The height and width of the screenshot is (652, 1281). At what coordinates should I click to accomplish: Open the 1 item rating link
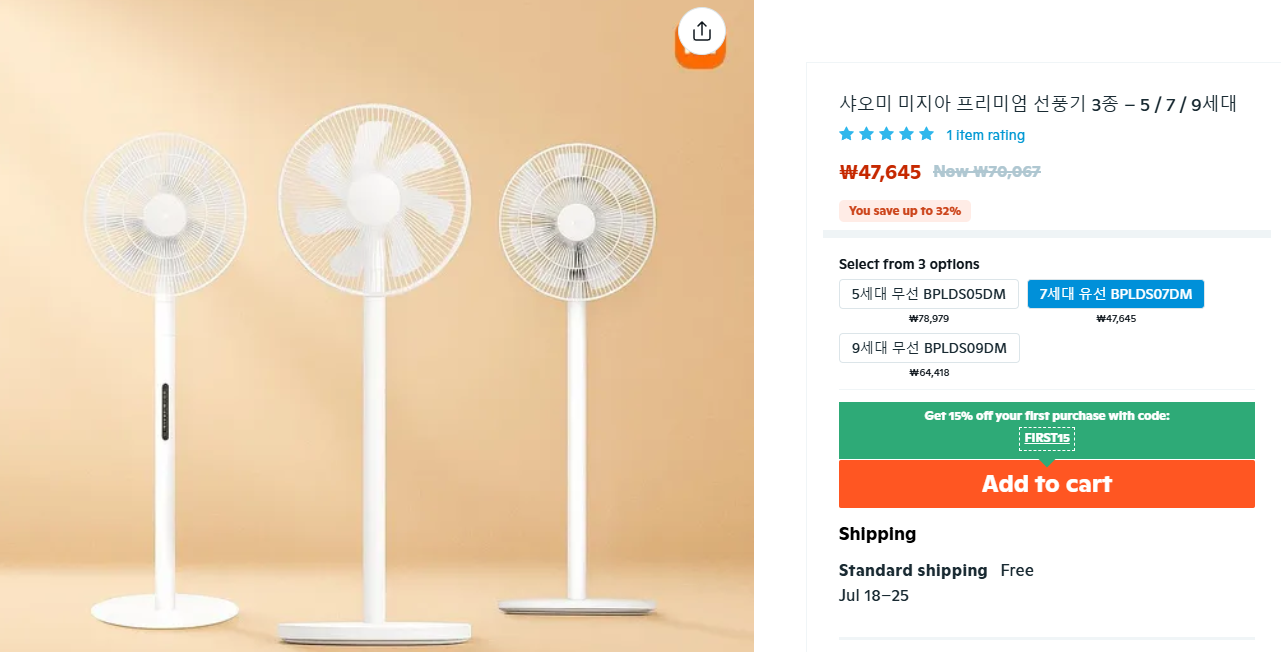point(985,135)
